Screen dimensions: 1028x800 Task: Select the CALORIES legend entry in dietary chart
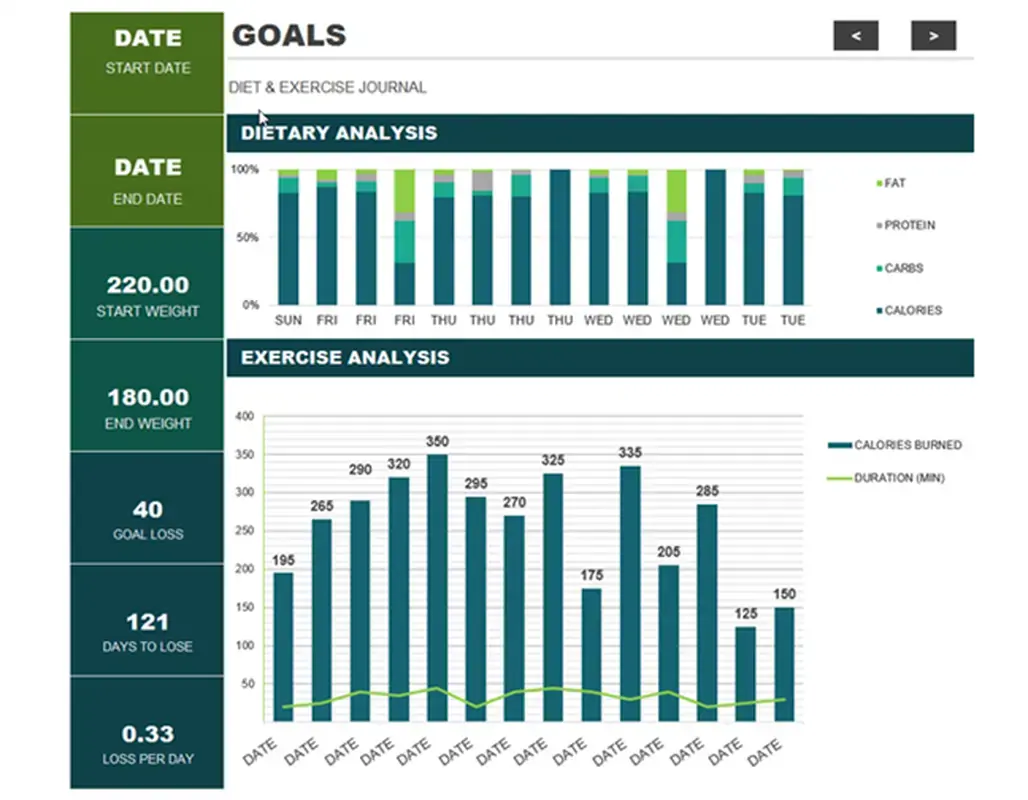[x=910, y=311]
